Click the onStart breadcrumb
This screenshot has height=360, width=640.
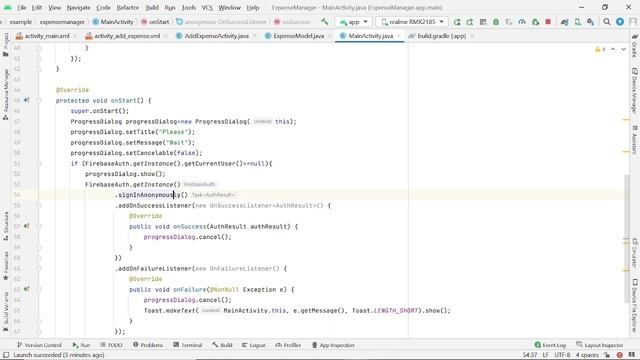pos(155,22)
